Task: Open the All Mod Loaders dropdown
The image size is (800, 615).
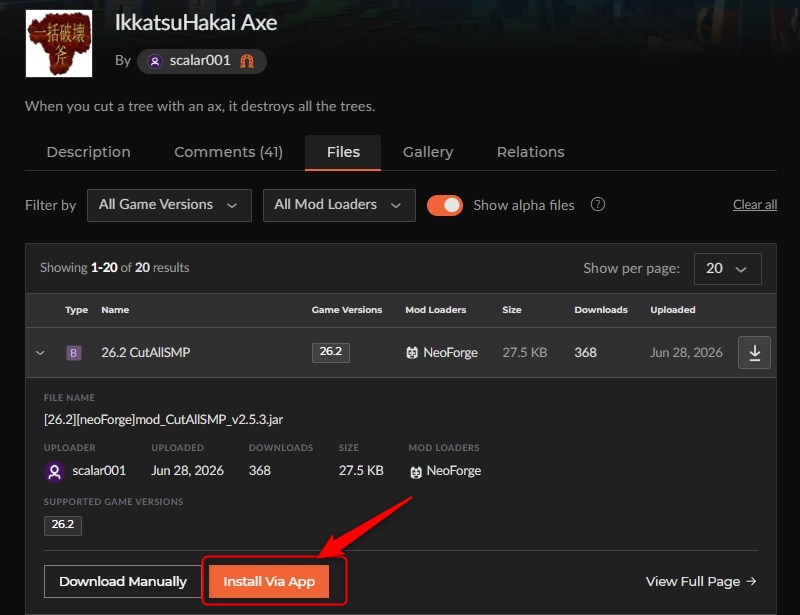Action: click(339, 205)
